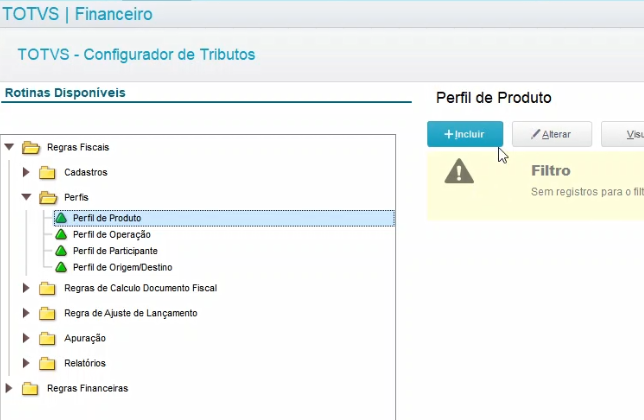Select Perfil de Participante tree item
The image size is (644, 420).
click(x=115, y=251)
